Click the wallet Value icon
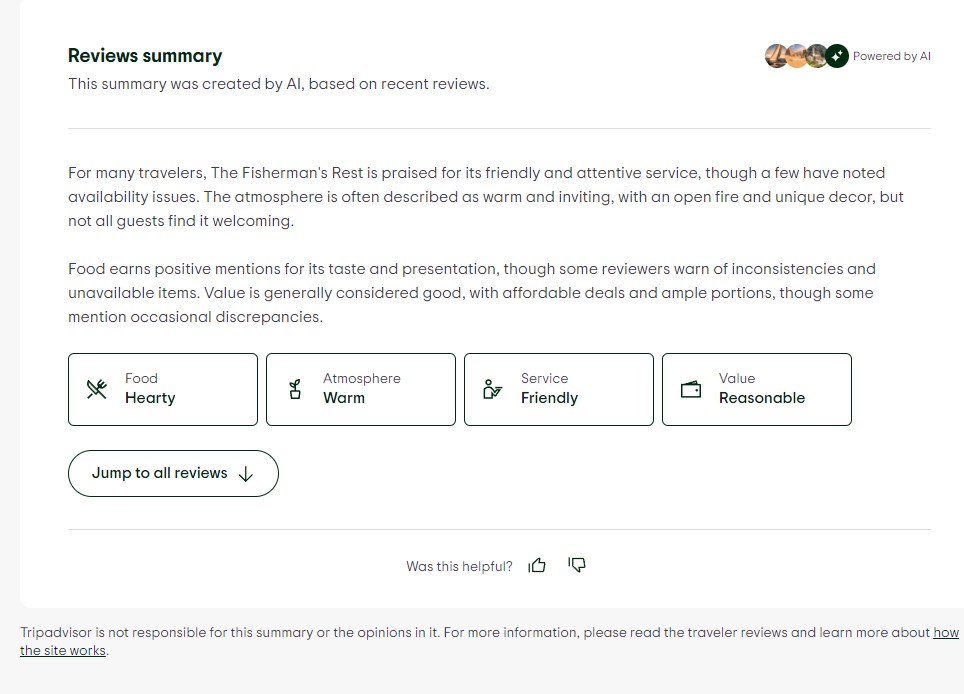964x694 pixels. 691,389
